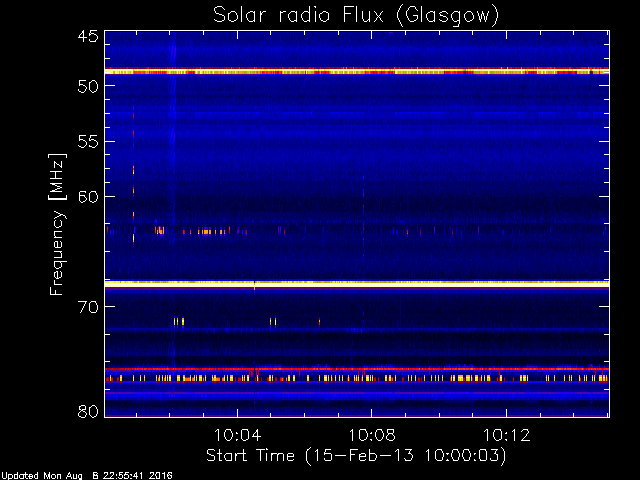Image resolution: width=640 pixels, height=480 pixels.
Task: Click the "Frequency [MHz]" axis label
Action: pyautogui.click(x=57, y=224)
